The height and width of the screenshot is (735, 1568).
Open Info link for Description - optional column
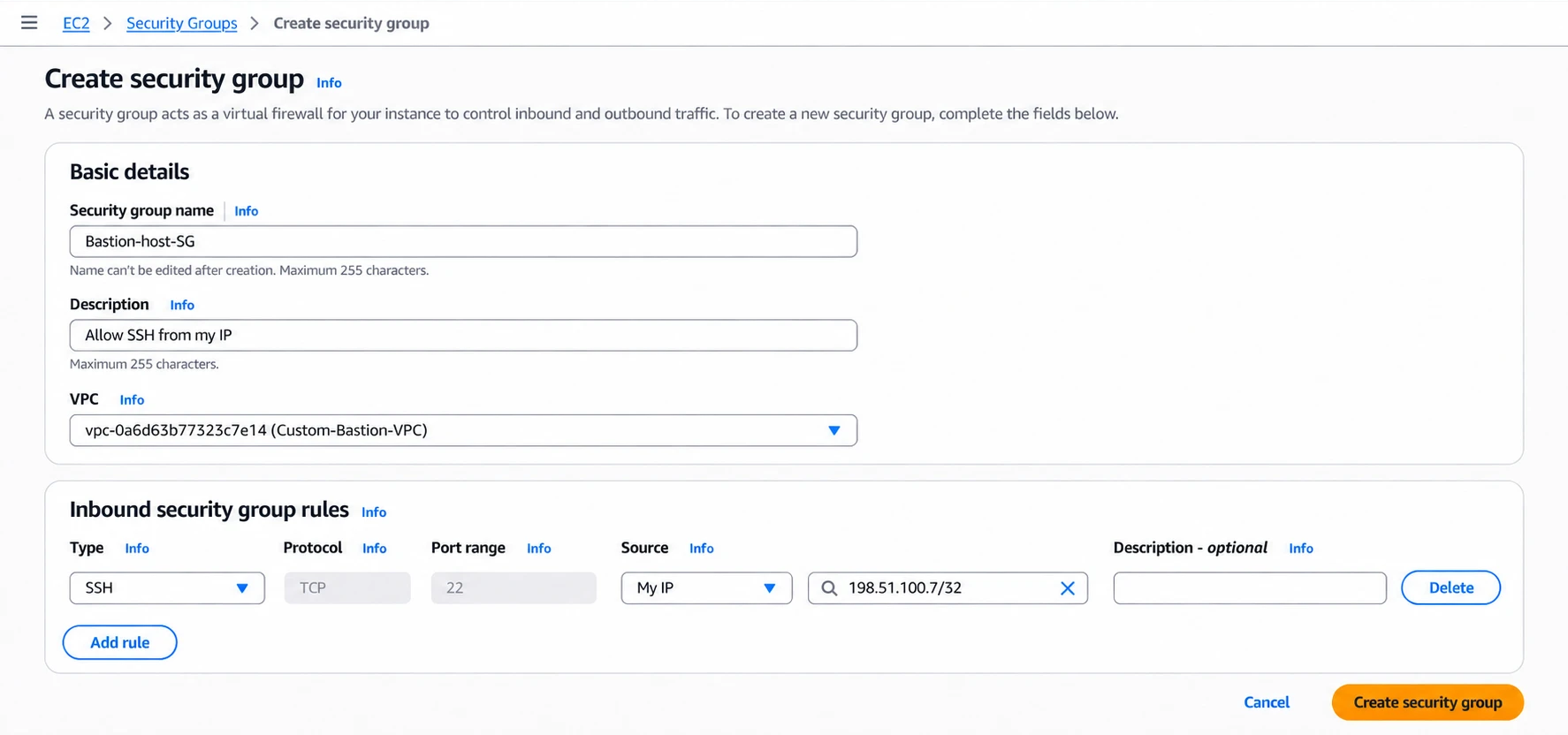tap(1301, 549)
